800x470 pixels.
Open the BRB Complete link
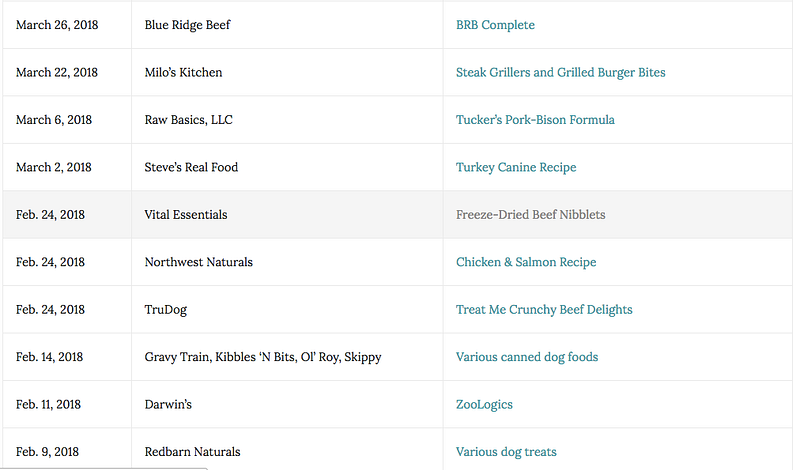coord(495,25)
